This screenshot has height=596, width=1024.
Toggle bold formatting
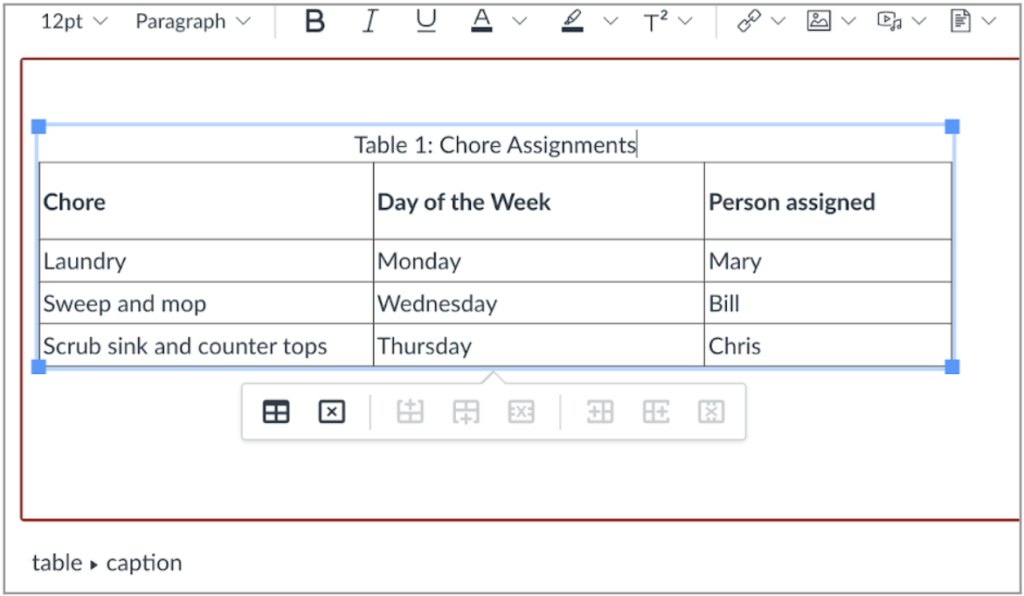[313, 21]
